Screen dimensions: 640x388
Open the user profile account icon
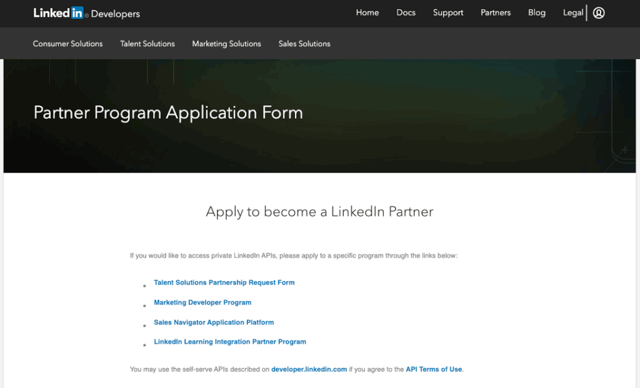pyautogui.click(x=598, y=13)
